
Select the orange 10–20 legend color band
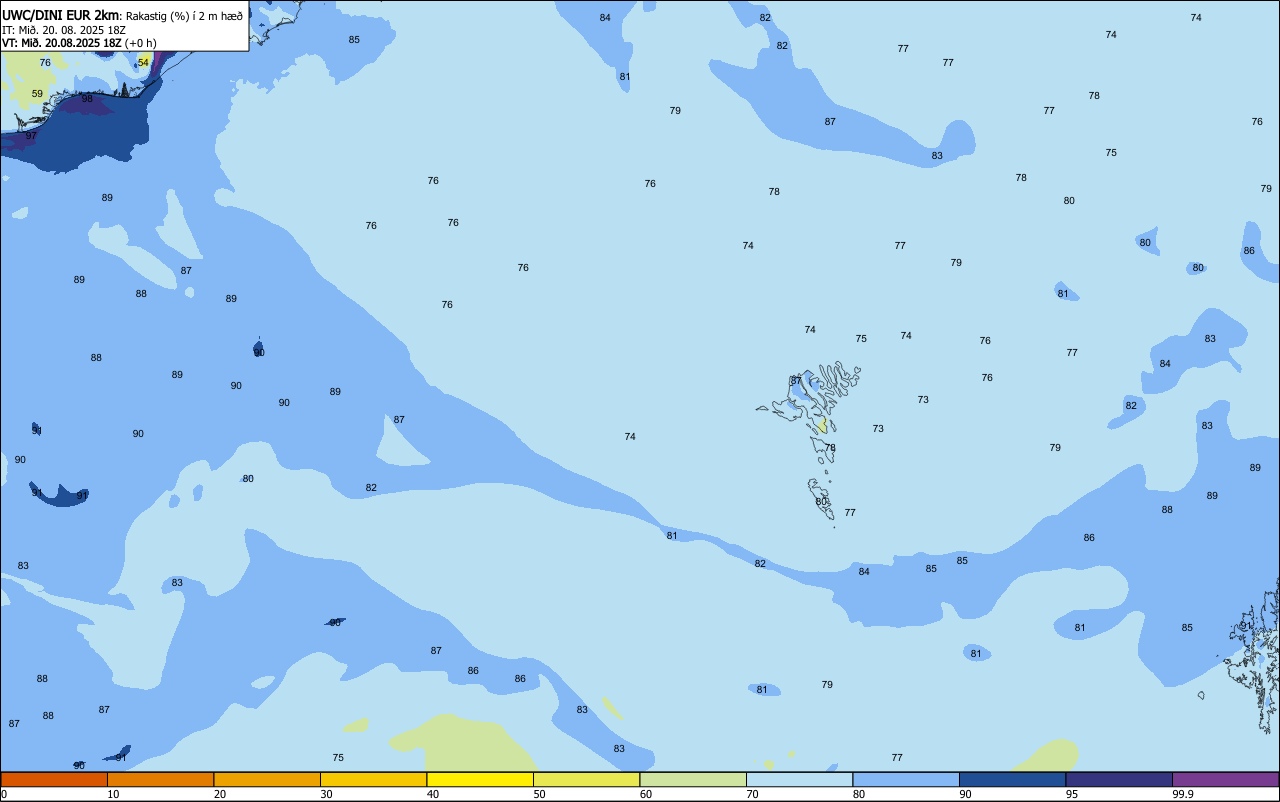[160, 779]
